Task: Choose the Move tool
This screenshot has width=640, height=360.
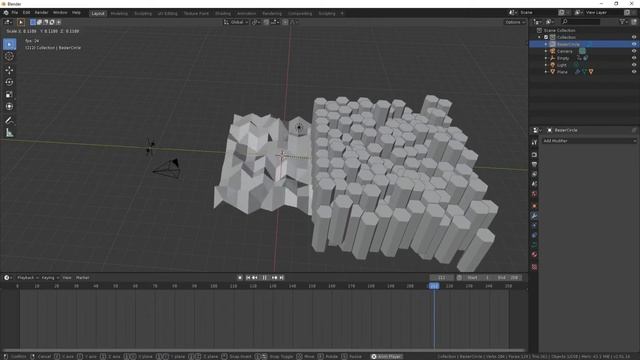Action: 9,70
